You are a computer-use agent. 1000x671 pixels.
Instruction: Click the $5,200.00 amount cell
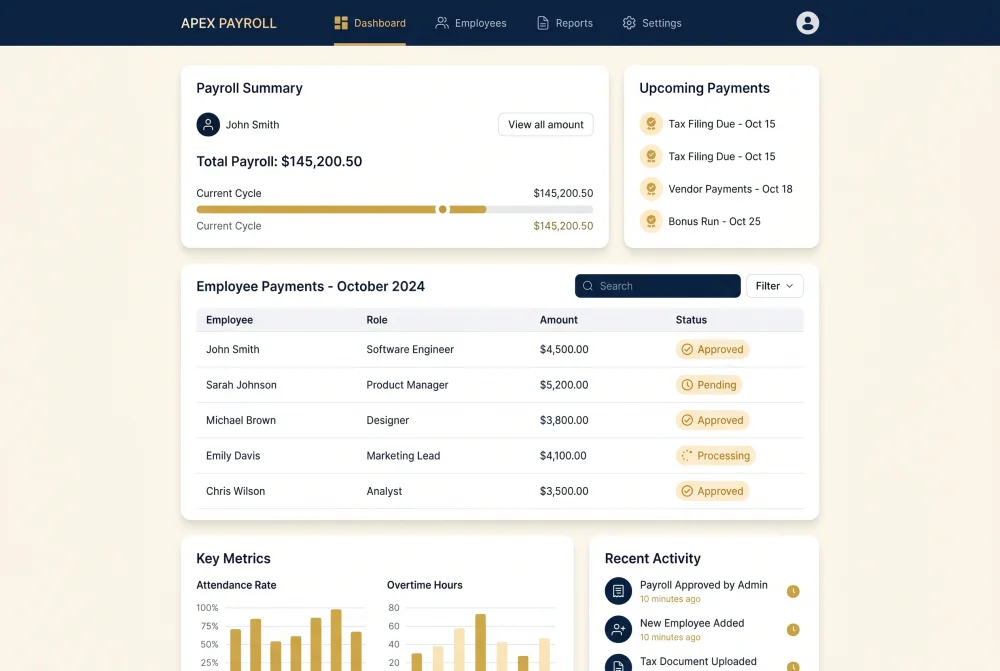coord(564,385)
